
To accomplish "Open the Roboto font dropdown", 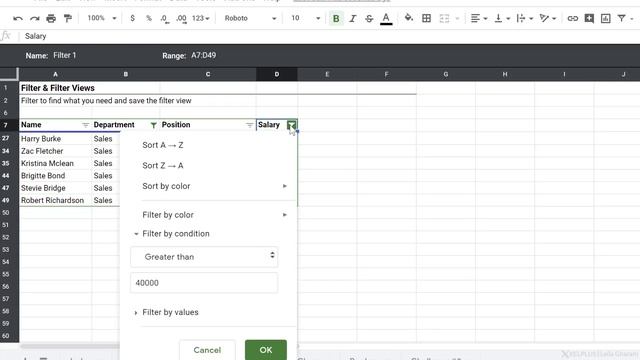I will pos(250,18).
